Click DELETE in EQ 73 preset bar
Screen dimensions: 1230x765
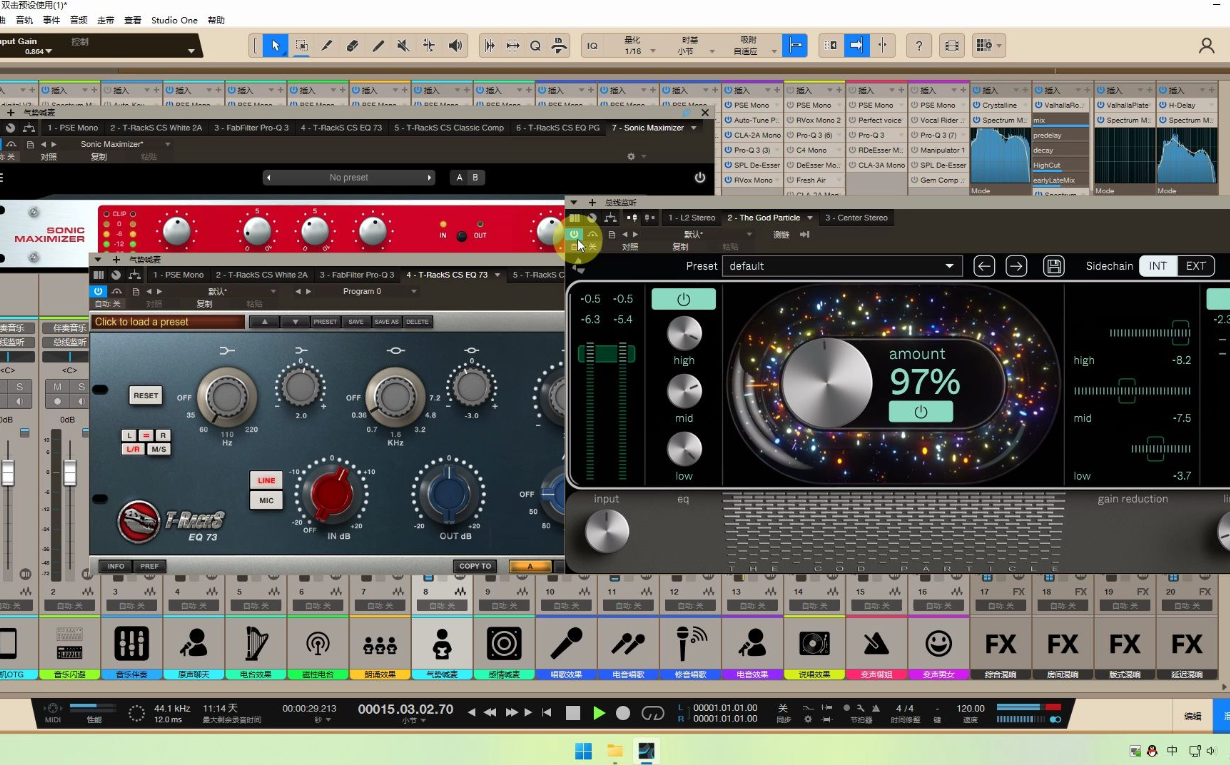tap(417, 322)
